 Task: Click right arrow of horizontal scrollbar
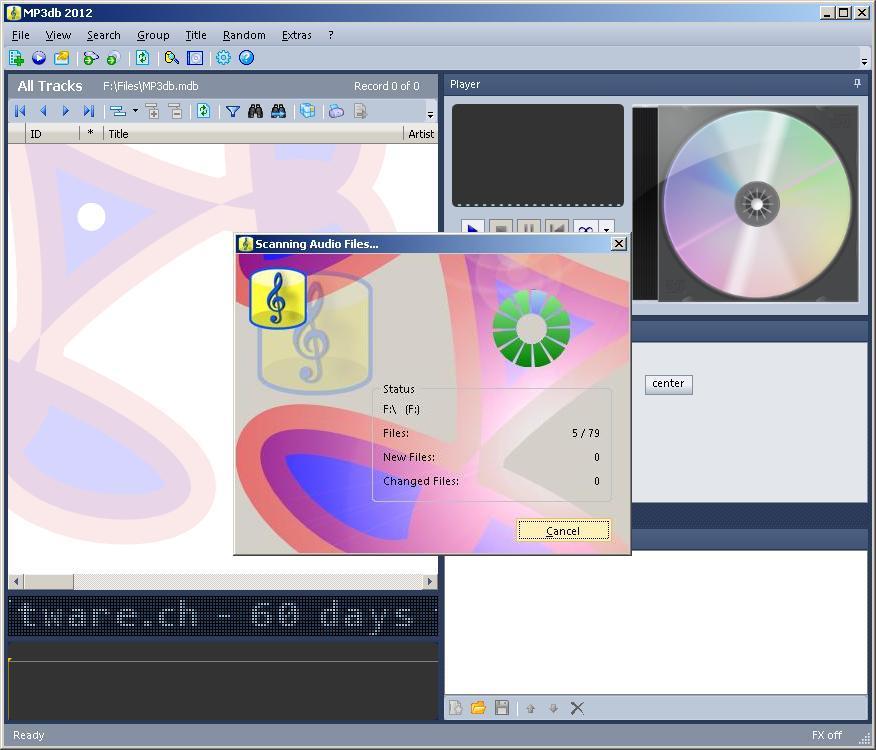click(430, 581)
